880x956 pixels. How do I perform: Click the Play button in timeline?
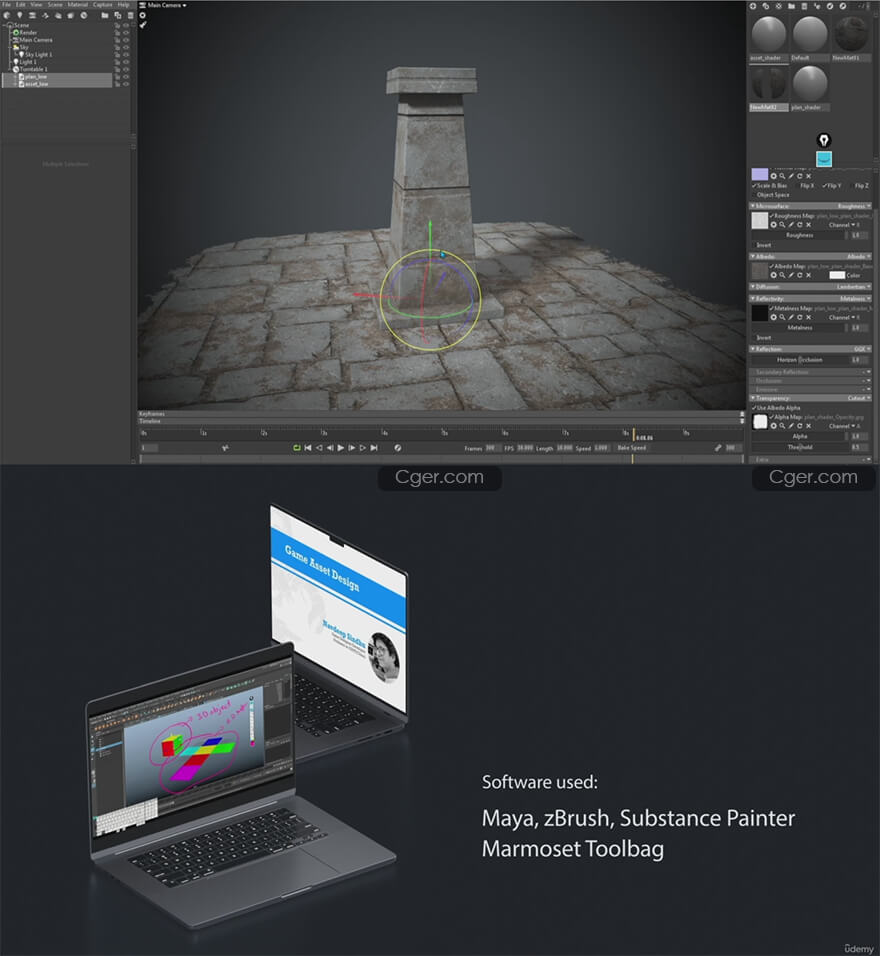pyautogui.click(x=341, y=448)
